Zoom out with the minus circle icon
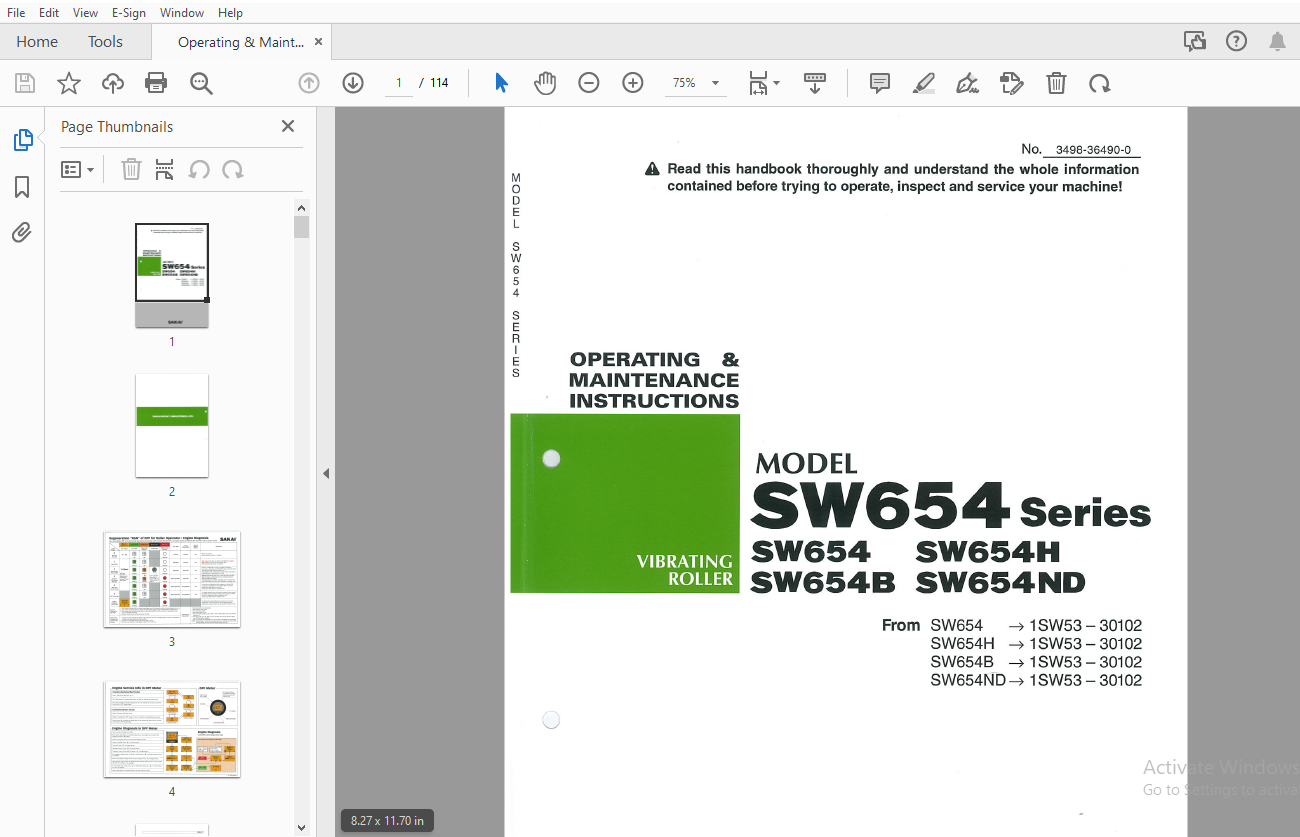Image resolution: width=1300 pixels, height=837 pixels. click(589, 83)
